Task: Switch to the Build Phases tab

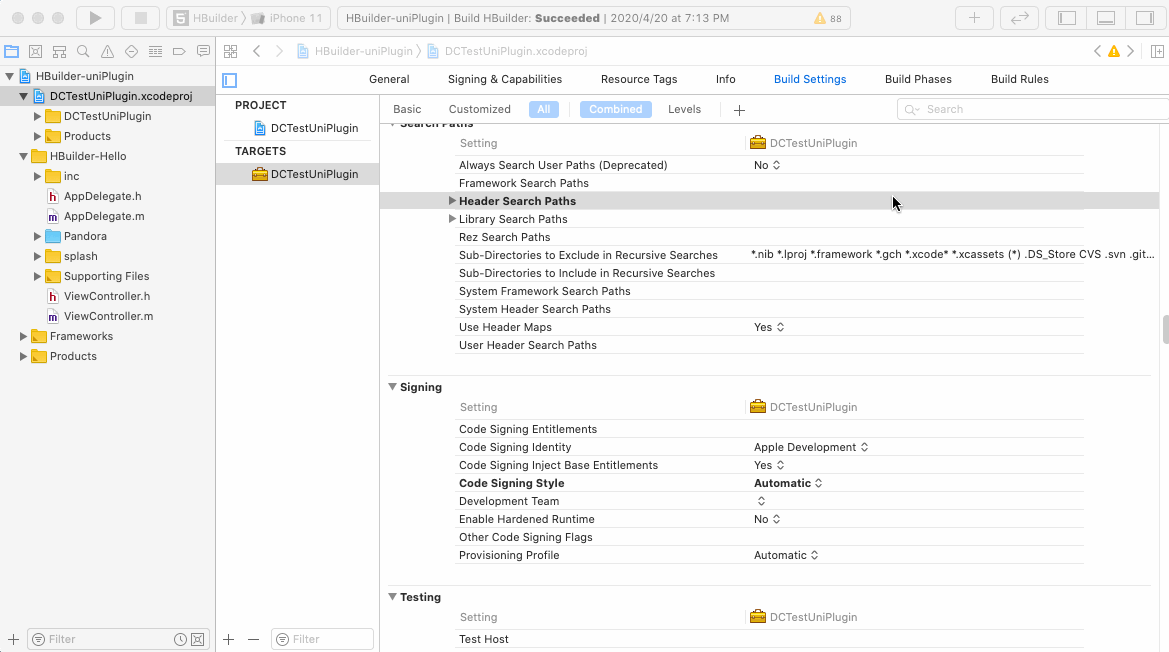Action: click(x=918, y=79)
